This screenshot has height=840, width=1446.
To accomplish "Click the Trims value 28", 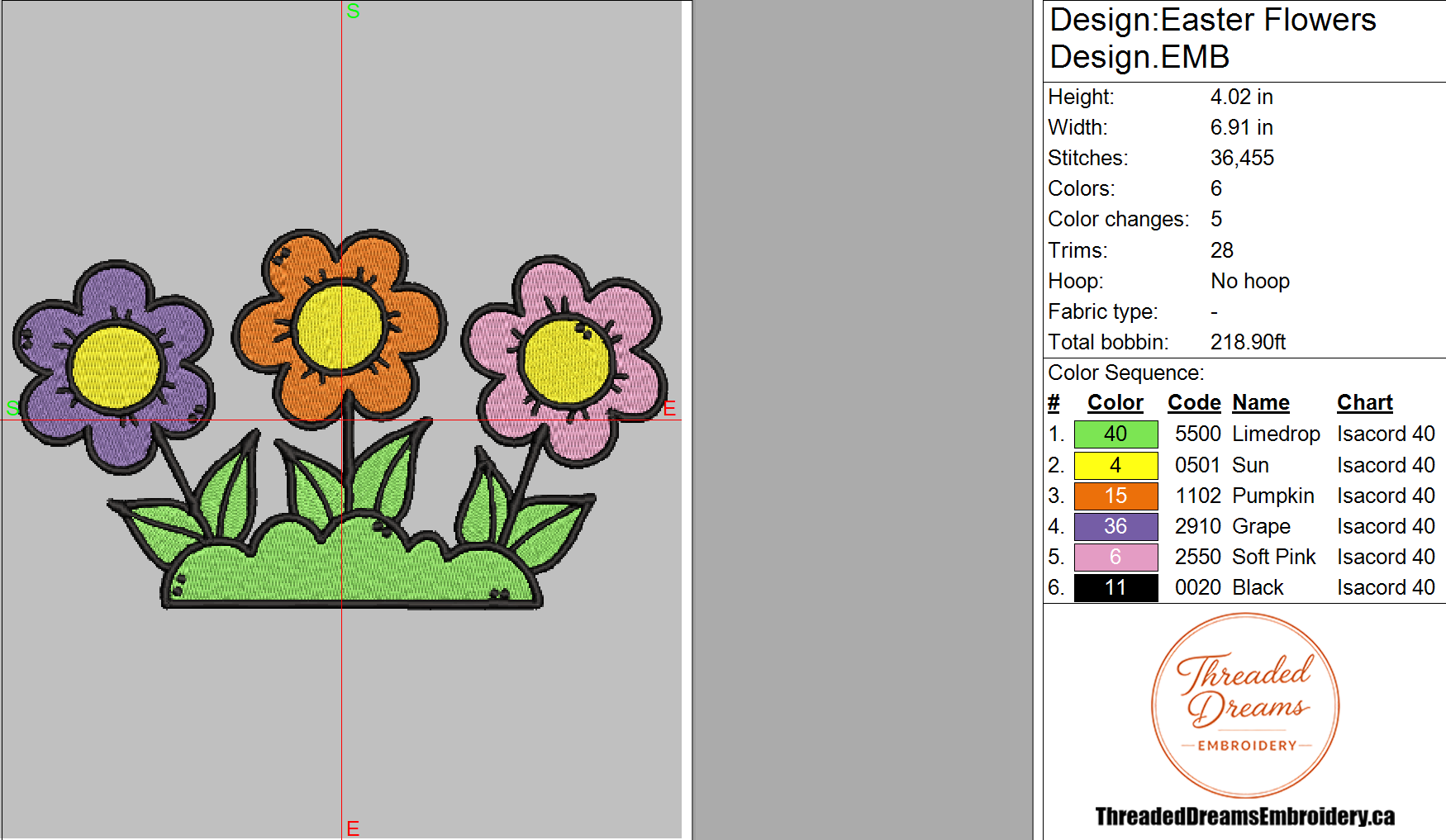I will [1221, 251].
